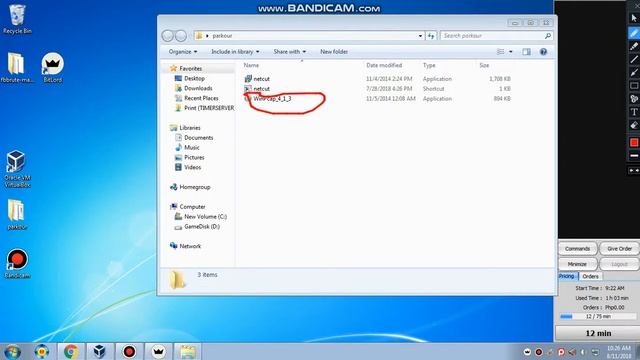Open the Recycle Bin desktop icon
This screenshot has height=360, width=640.
[17, 19]
